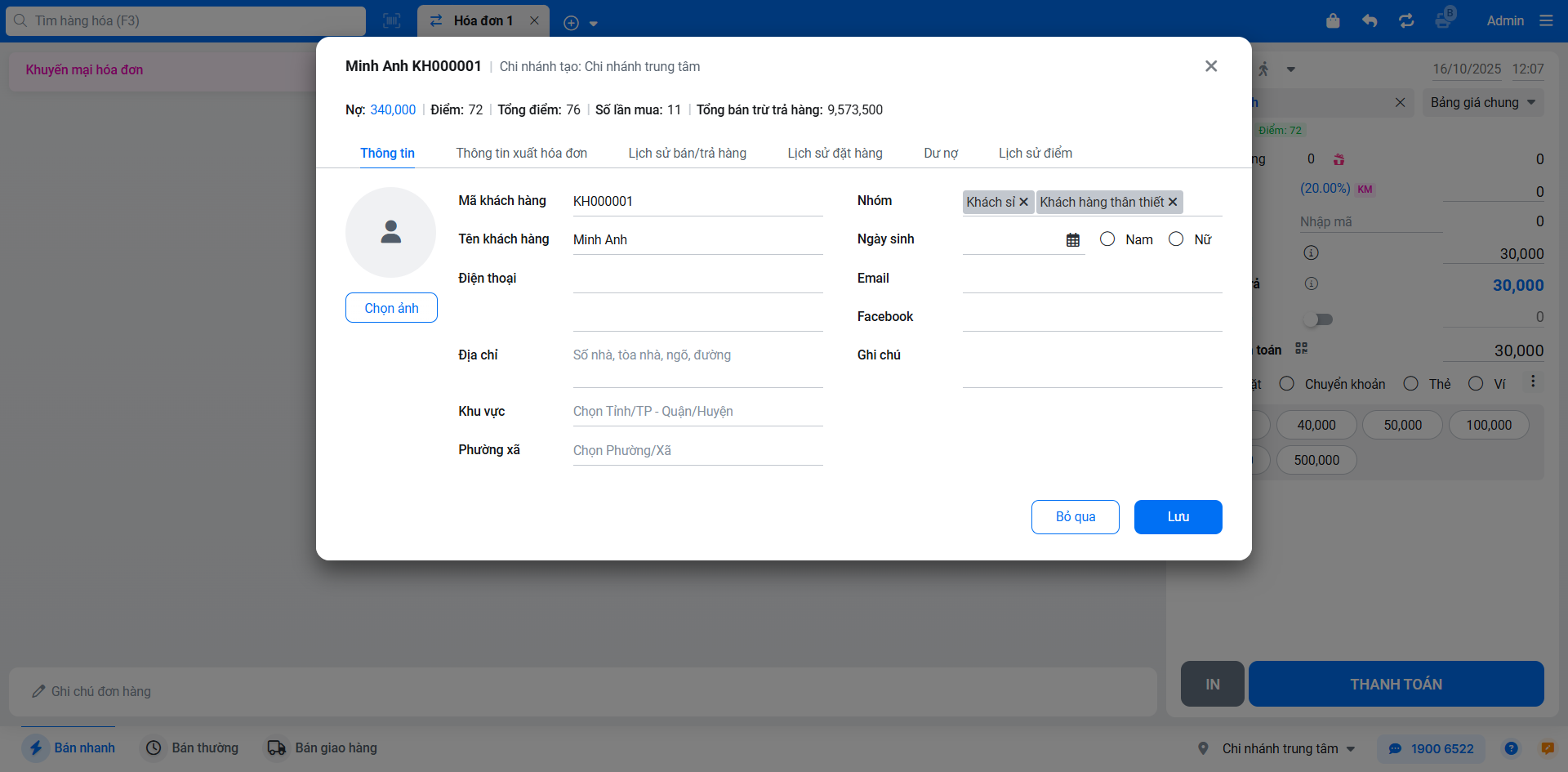Open the Lịch sử bán/trả hàng tab
The width and height of the screenshot is (1568, 772).
(x=687, y=153)
